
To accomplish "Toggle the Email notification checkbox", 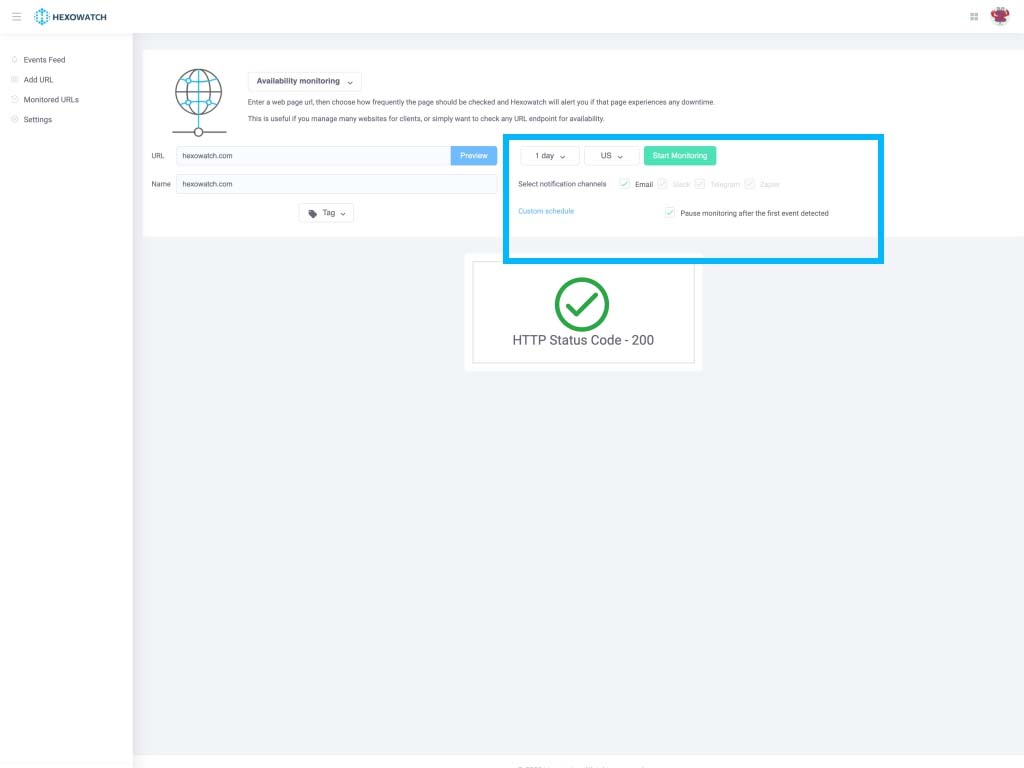I will coord(624,184).
